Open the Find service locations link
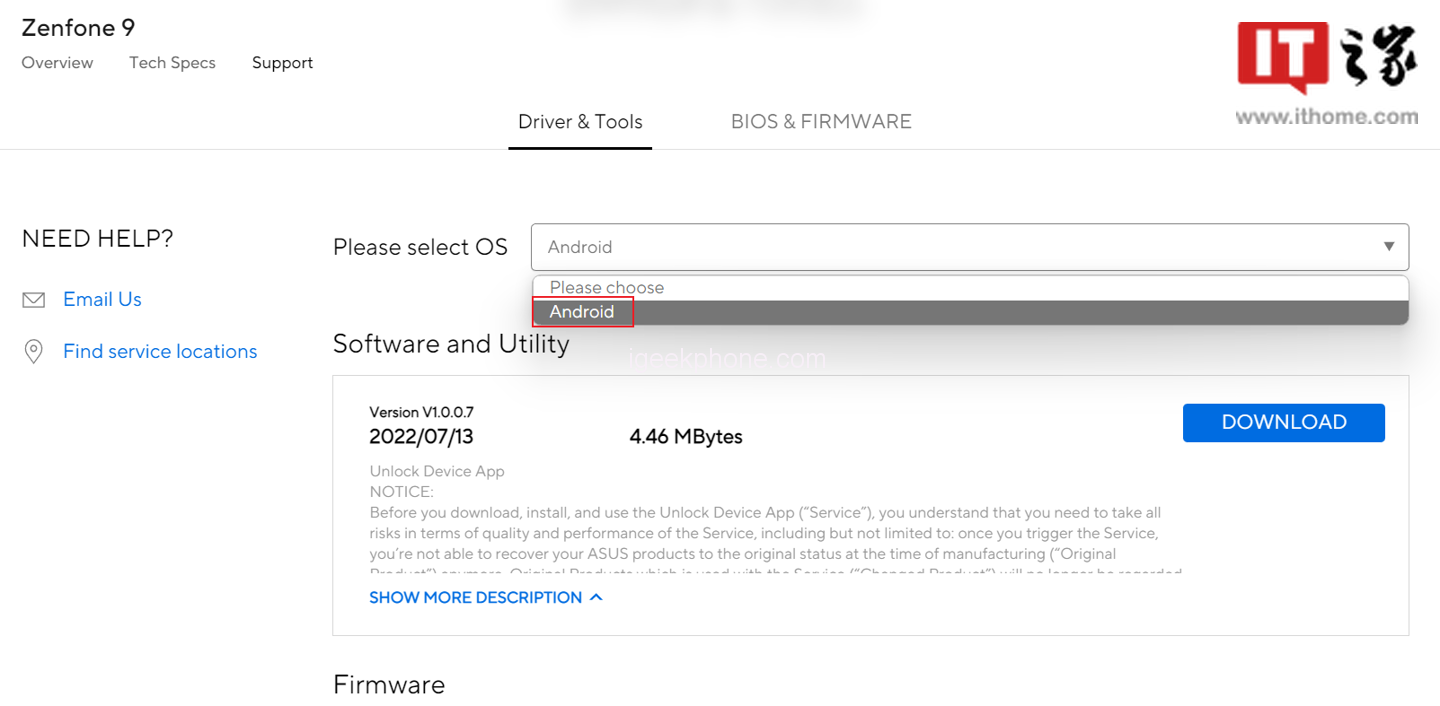This screenshot has height=706, width=1440. point(160,352)
